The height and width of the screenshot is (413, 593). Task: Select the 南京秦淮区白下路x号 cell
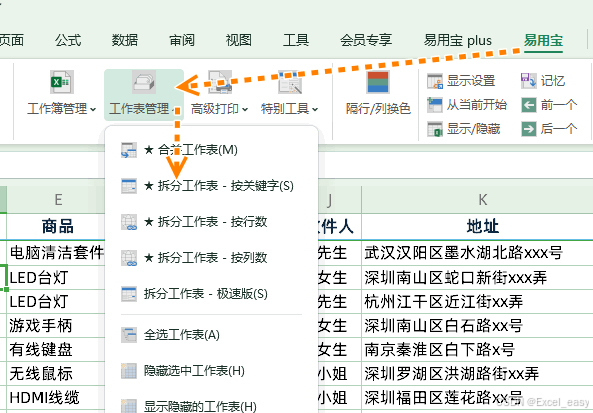tap(478, 350)
